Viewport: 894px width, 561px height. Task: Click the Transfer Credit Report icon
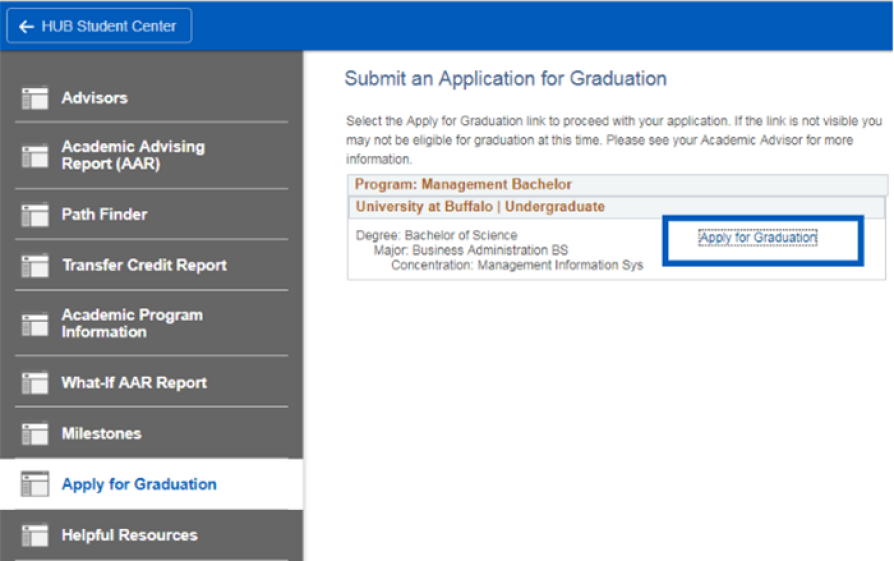35,266
